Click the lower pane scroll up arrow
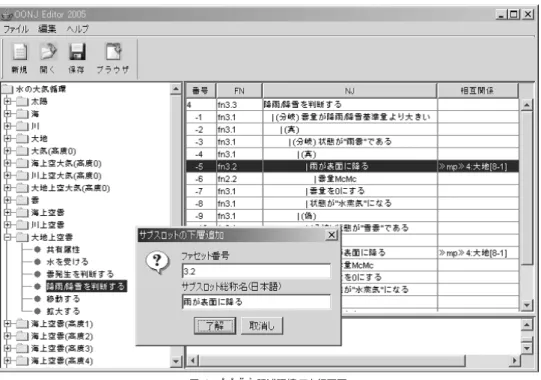The width and height of the screenshot is (541, 380). click(527, 325)
